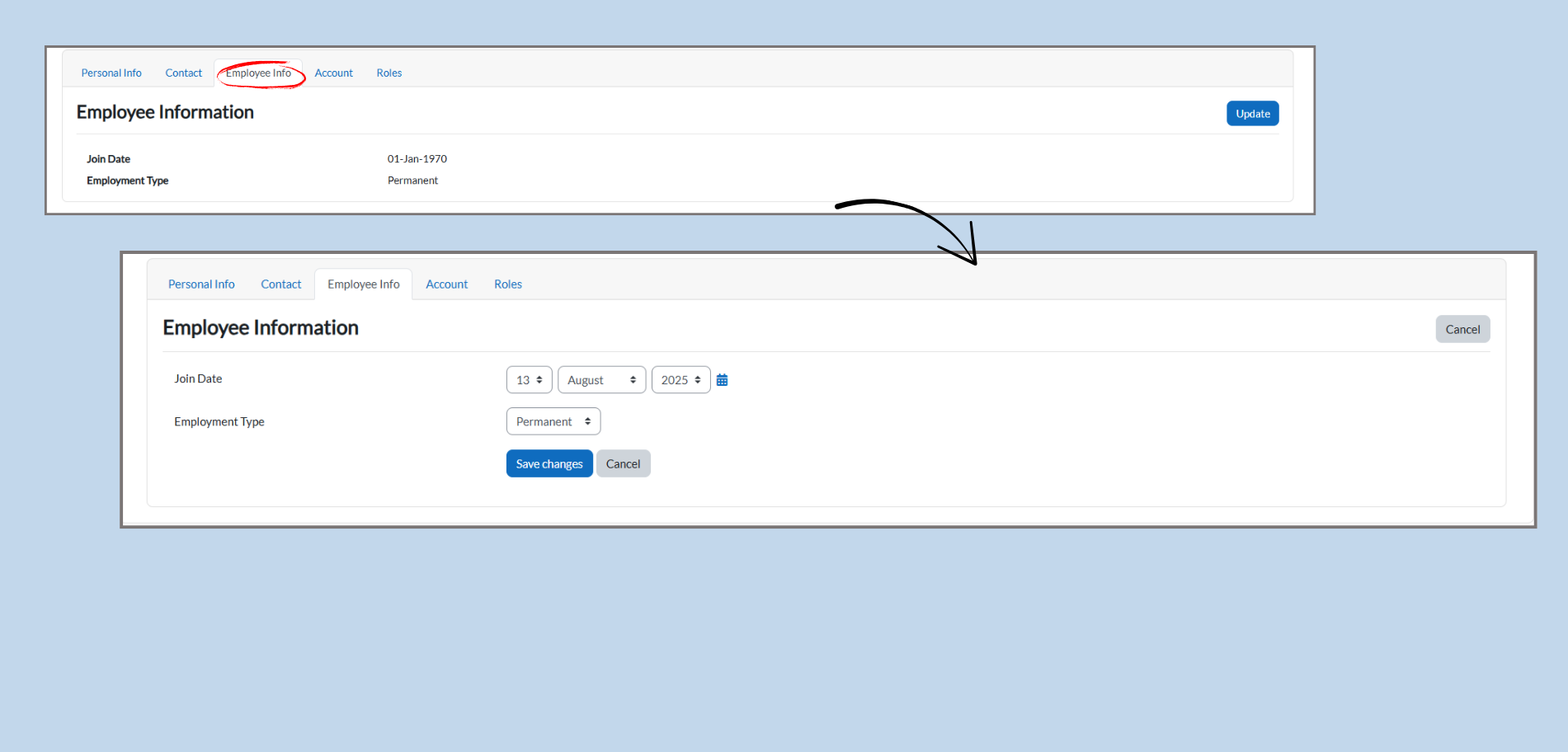
Task: Click the active Employee Info tab in edit form
Action: 363,284
